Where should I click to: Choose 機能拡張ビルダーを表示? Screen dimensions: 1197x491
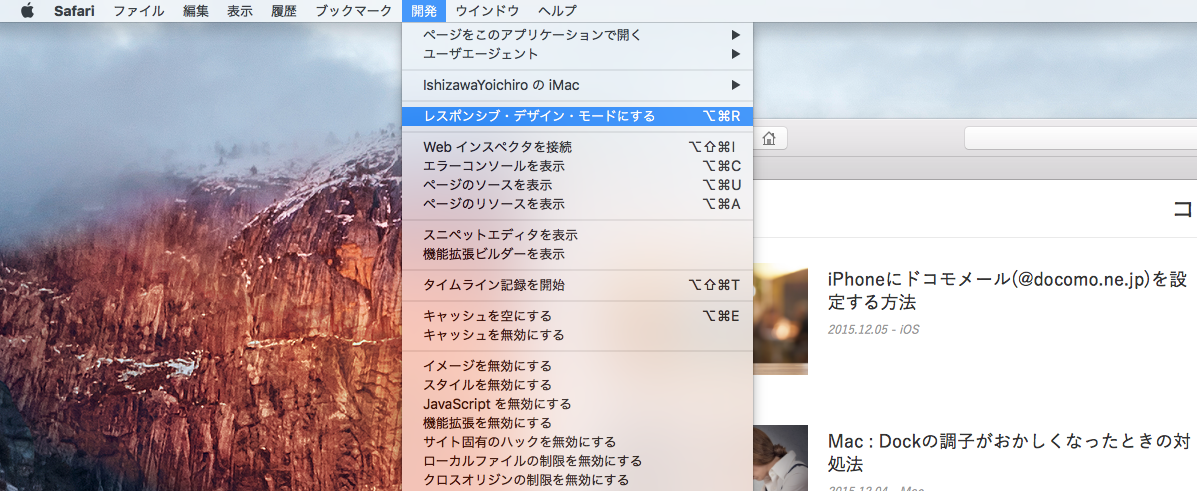577,254
